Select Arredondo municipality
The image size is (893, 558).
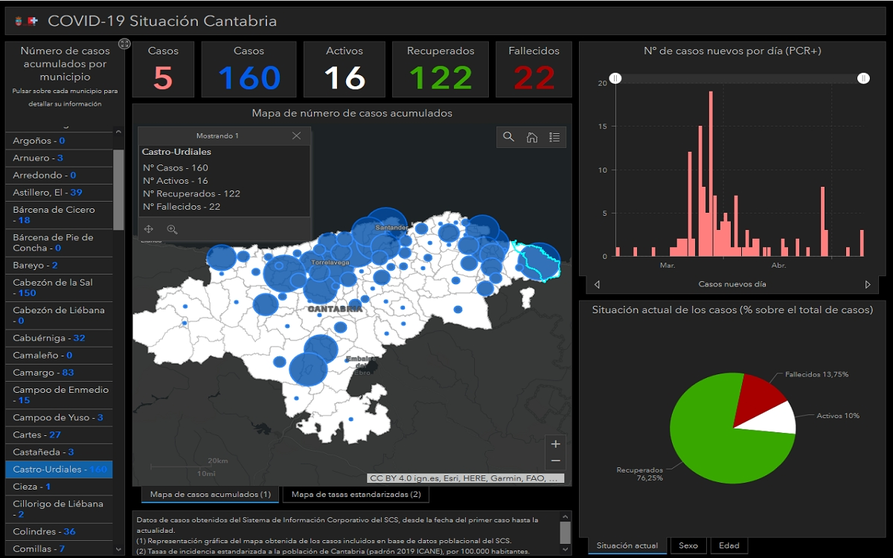[59, 175]
